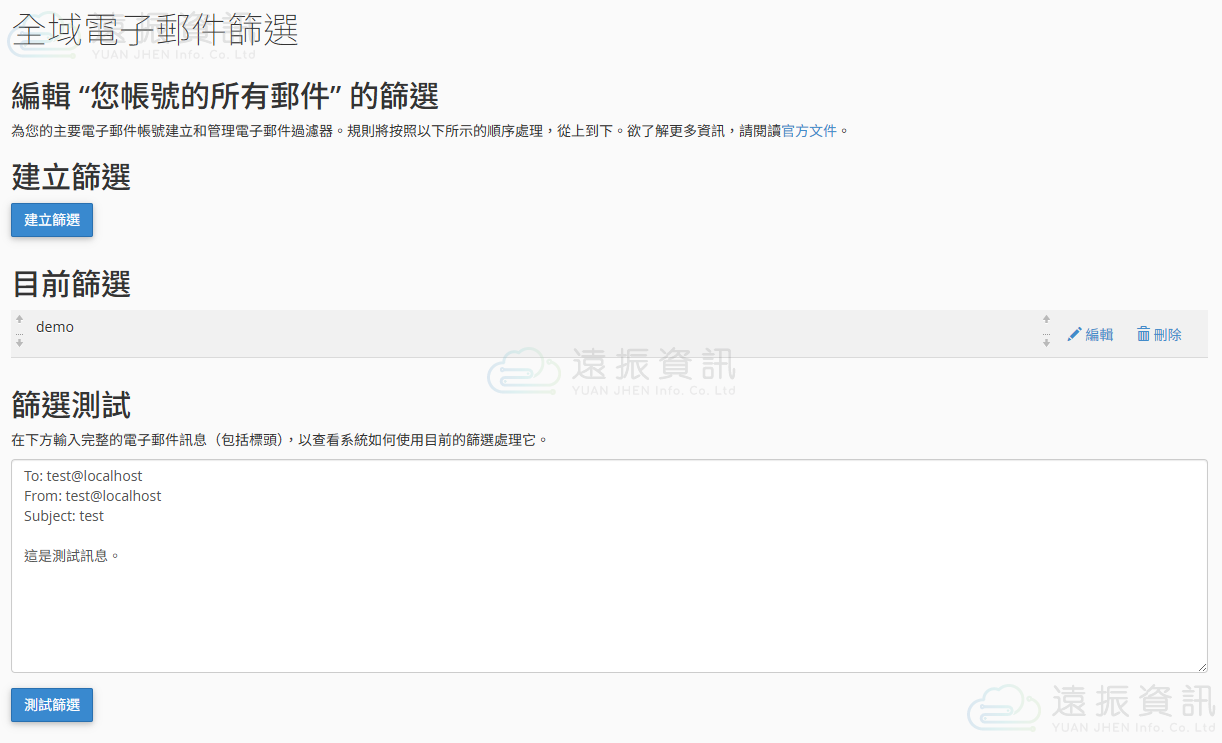Click the cloud logo watermark at bottom right
The width and height of the screenshot is (1222, 743).
point(1003,707)
